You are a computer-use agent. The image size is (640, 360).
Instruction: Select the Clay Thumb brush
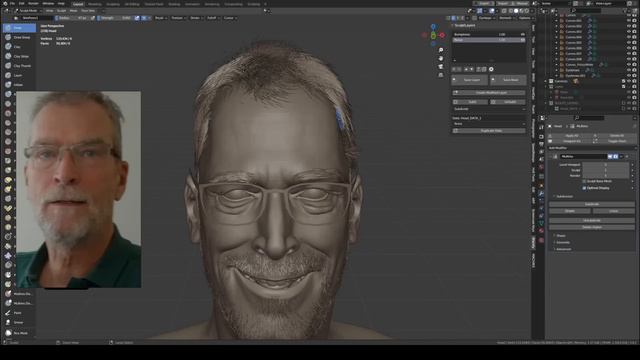pos(19,66)
